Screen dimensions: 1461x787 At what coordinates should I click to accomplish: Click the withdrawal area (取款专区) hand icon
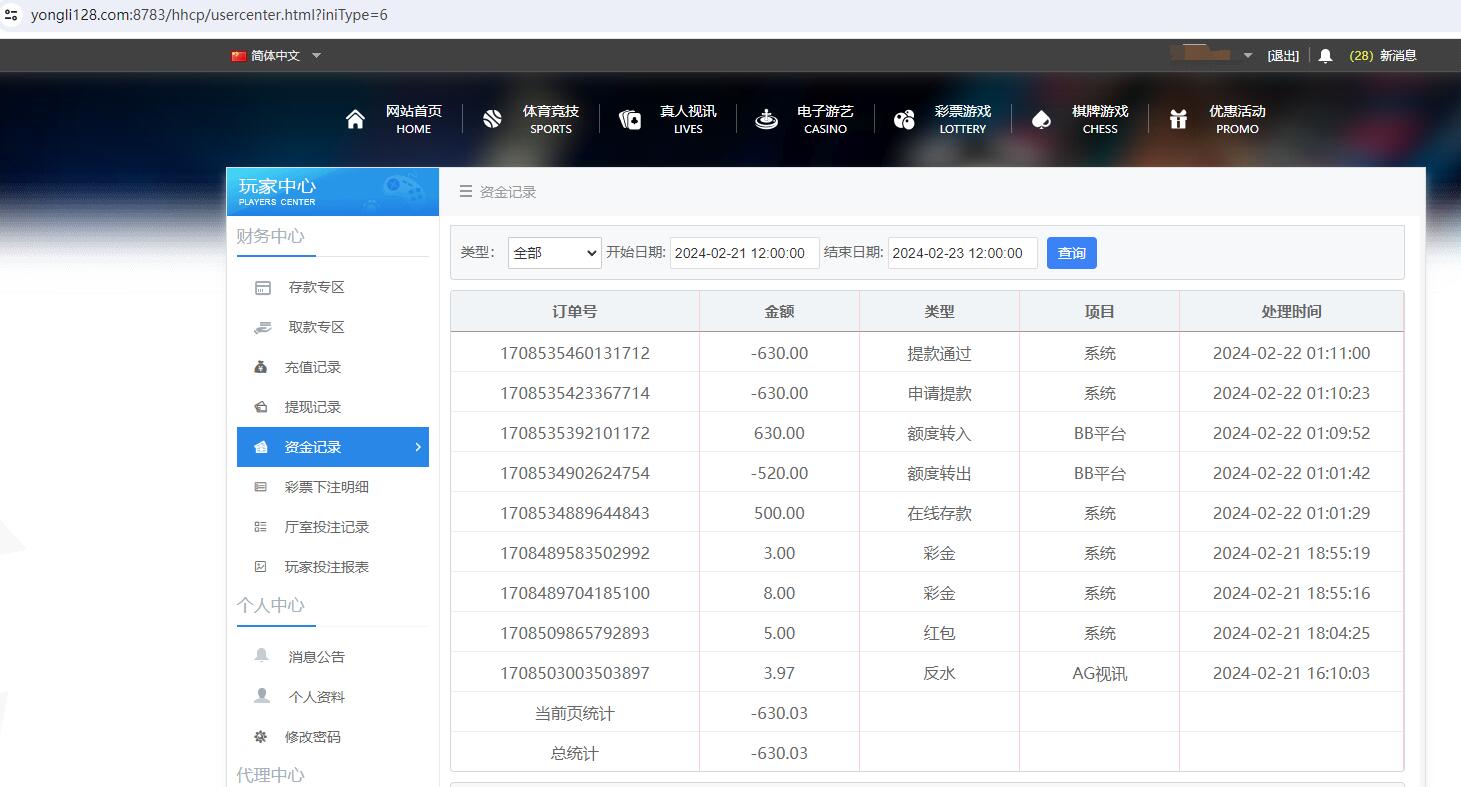(x=263, y=327)
